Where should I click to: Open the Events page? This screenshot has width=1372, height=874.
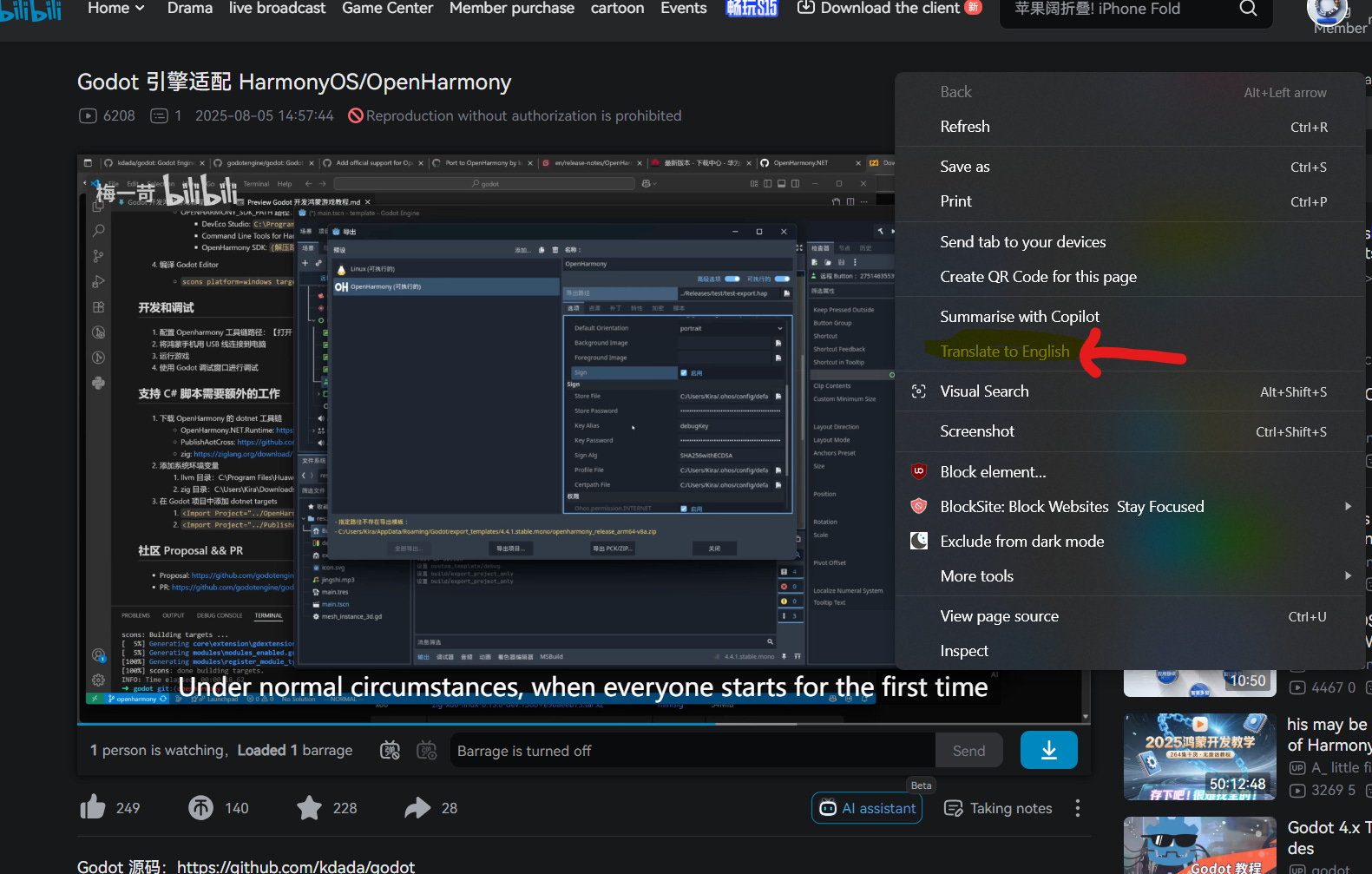[x=683, y=8]
